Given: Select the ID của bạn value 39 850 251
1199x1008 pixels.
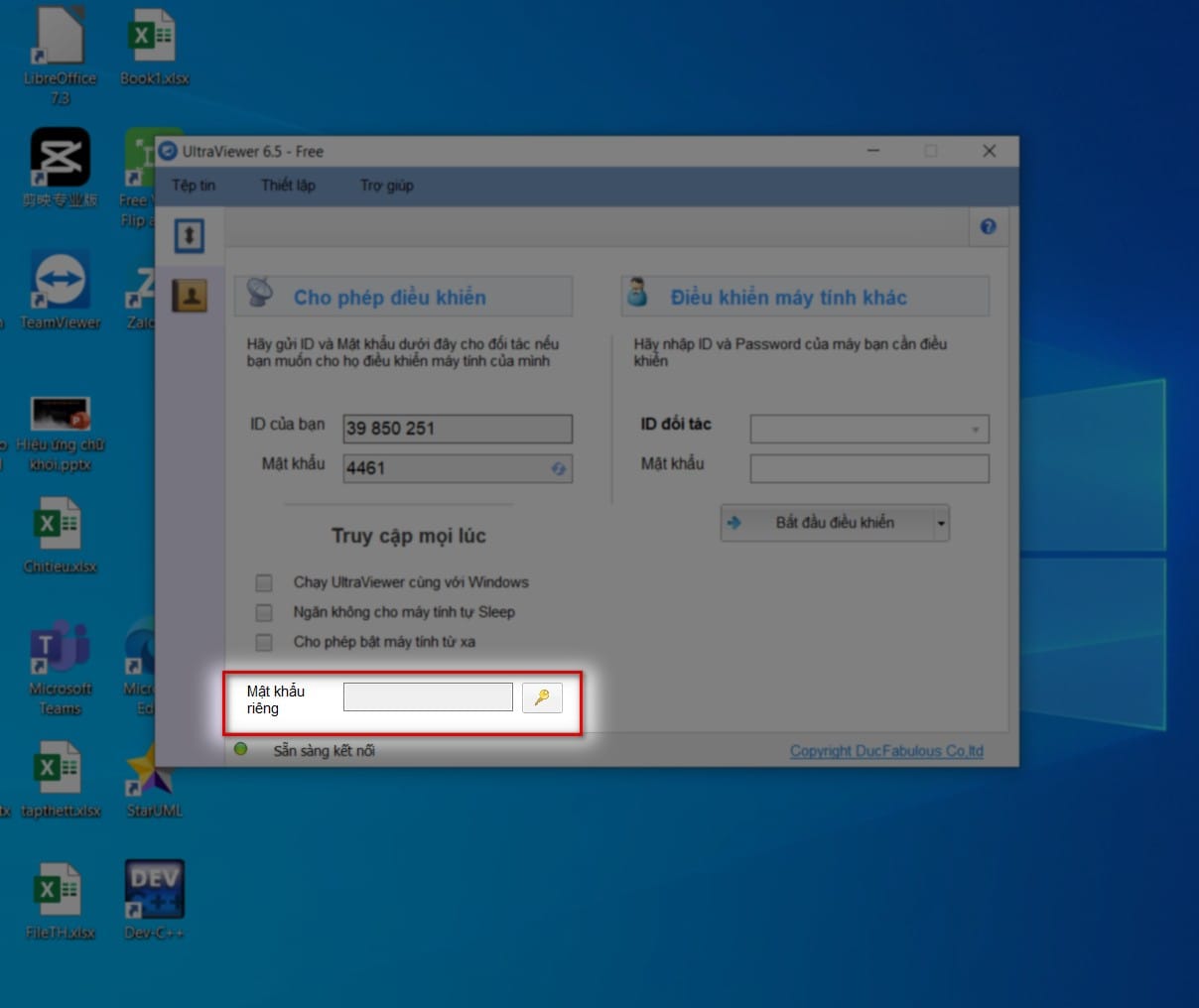Looking at the screenshot, I should click(x=458, y=429).
